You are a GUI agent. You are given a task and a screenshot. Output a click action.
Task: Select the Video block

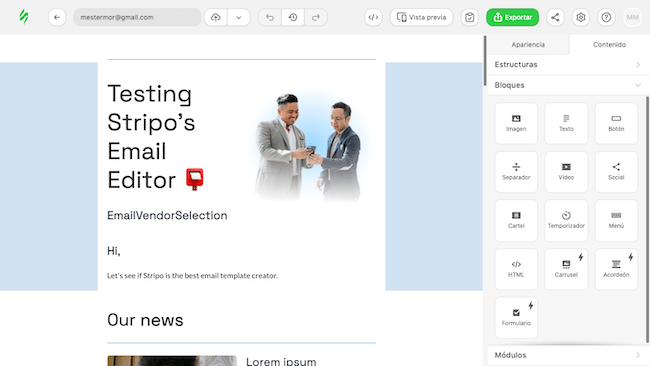[x=566, y=172]
